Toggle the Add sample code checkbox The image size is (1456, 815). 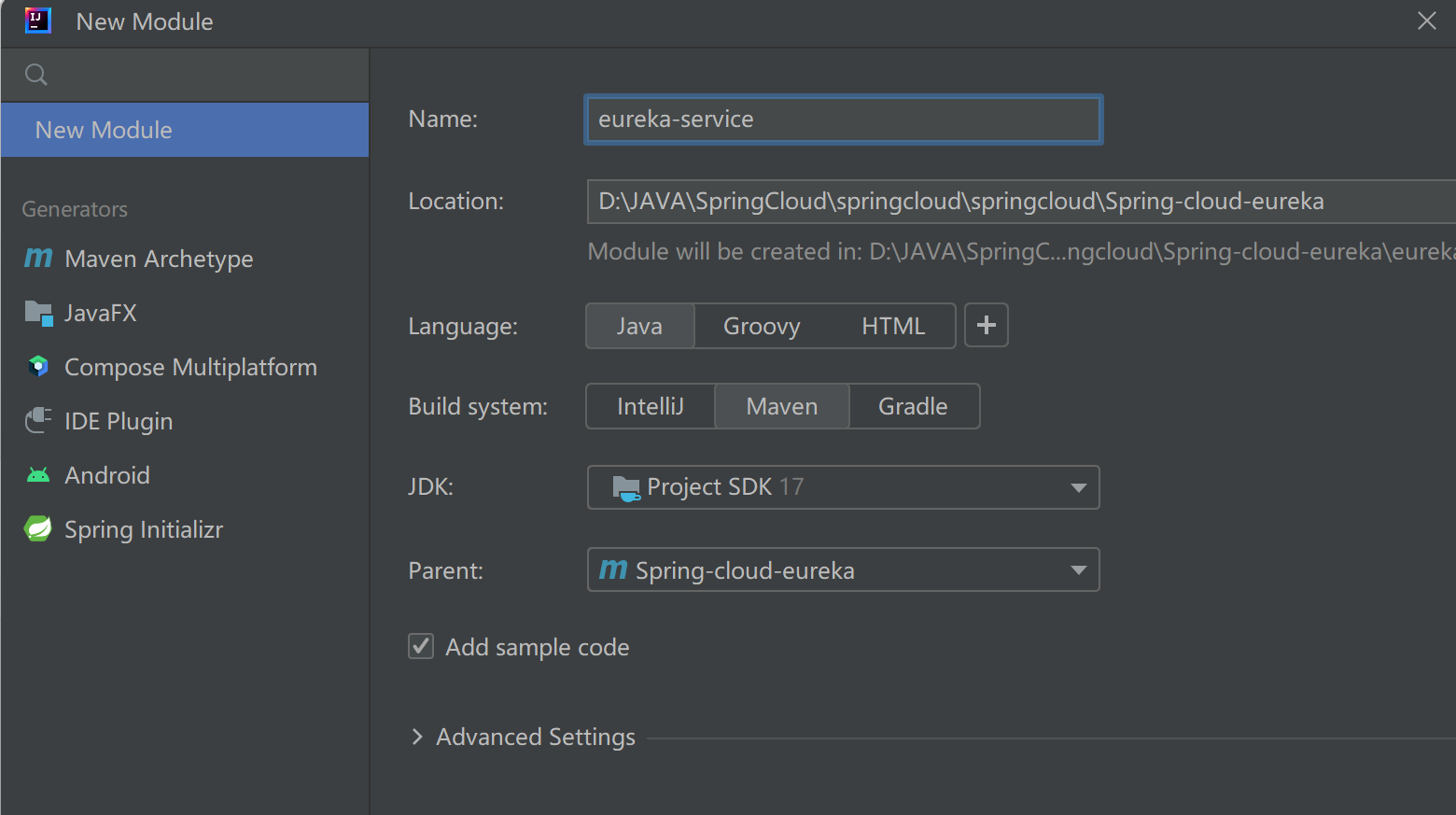[421, 646]
